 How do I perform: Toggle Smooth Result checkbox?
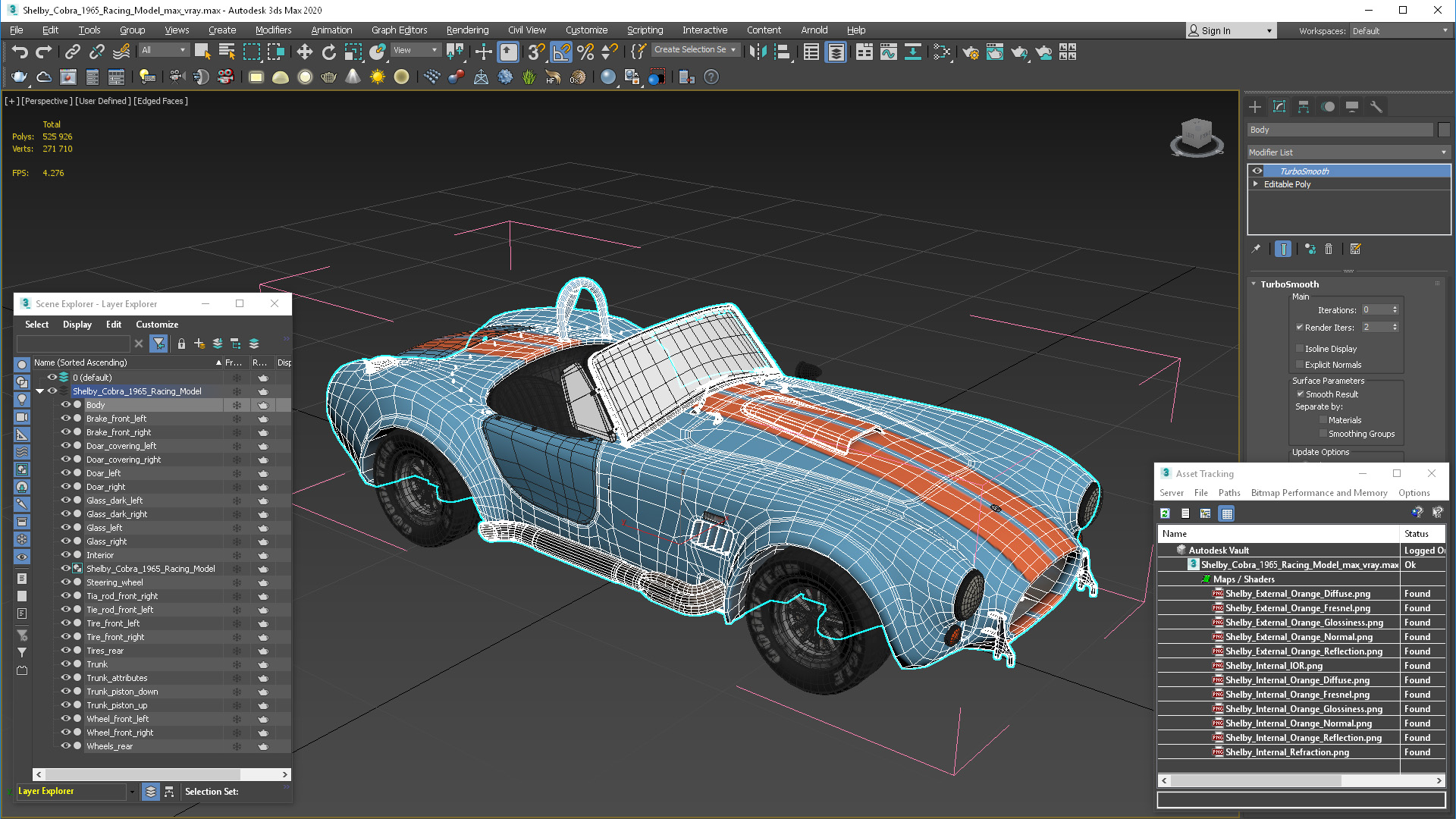[1300, 394]
